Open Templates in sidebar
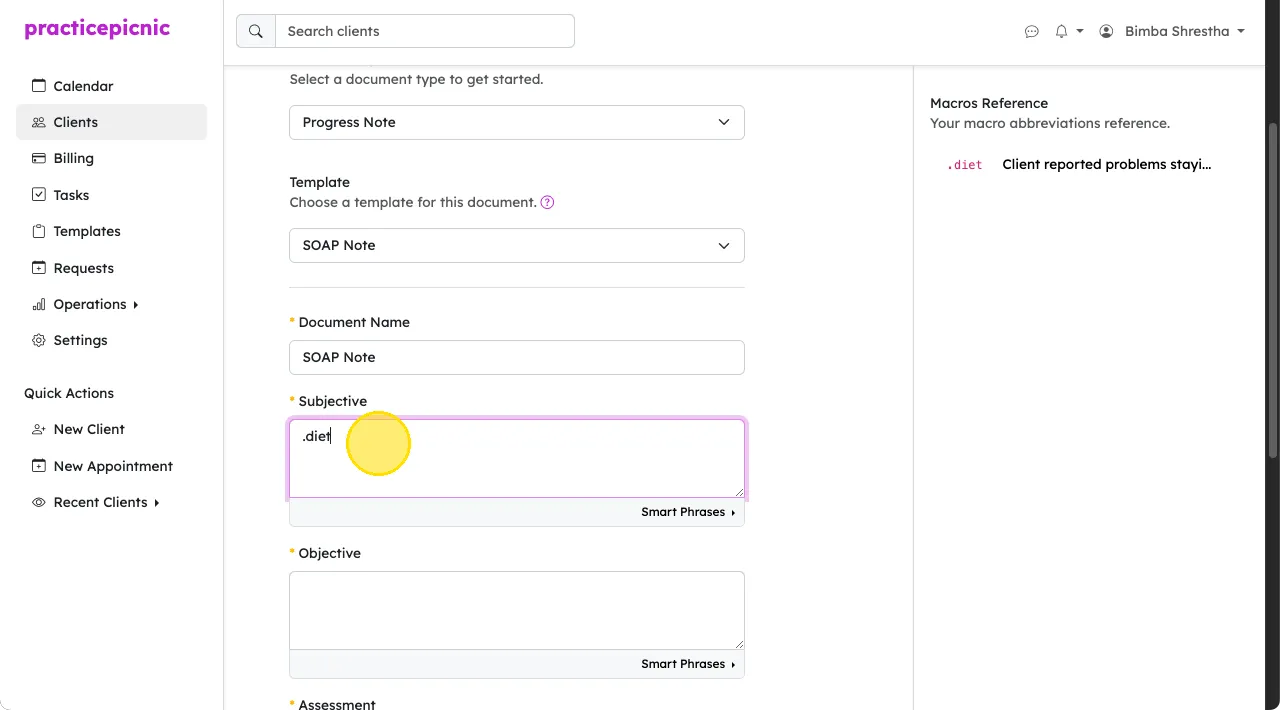 click(111, 231)
